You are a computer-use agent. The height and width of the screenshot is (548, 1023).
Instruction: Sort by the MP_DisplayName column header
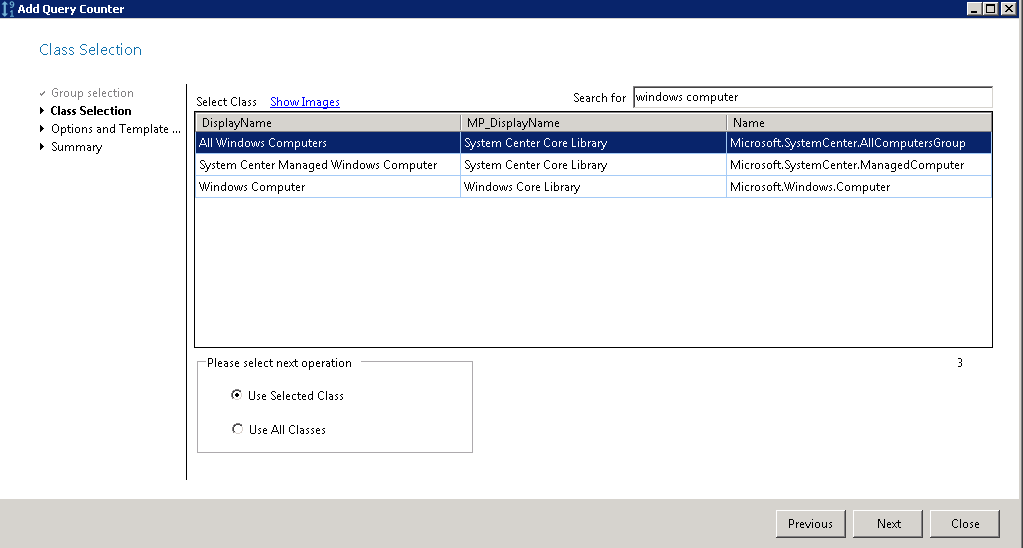pyautogui.click(x=592, y=123)
